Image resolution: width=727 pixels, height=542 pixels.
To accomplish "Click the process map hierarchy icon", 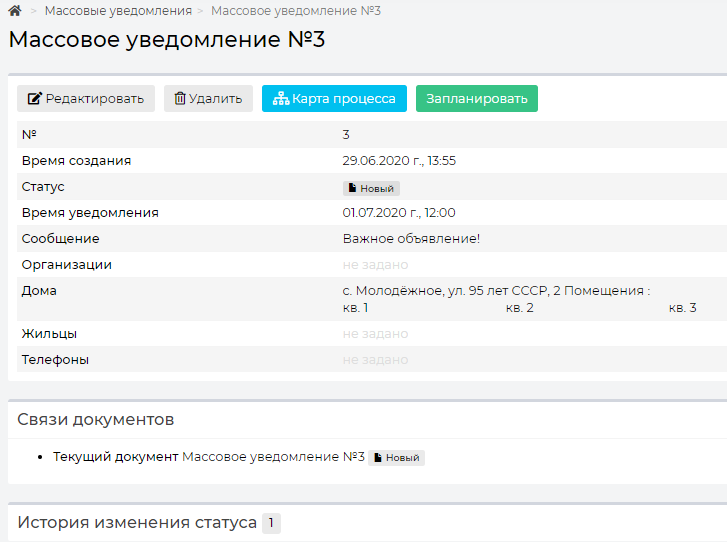I will (281, 98).
